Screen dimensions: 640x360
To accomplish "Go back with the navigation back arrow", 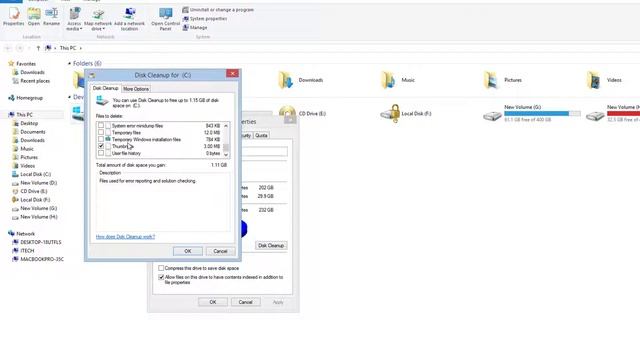I will 8,48.
